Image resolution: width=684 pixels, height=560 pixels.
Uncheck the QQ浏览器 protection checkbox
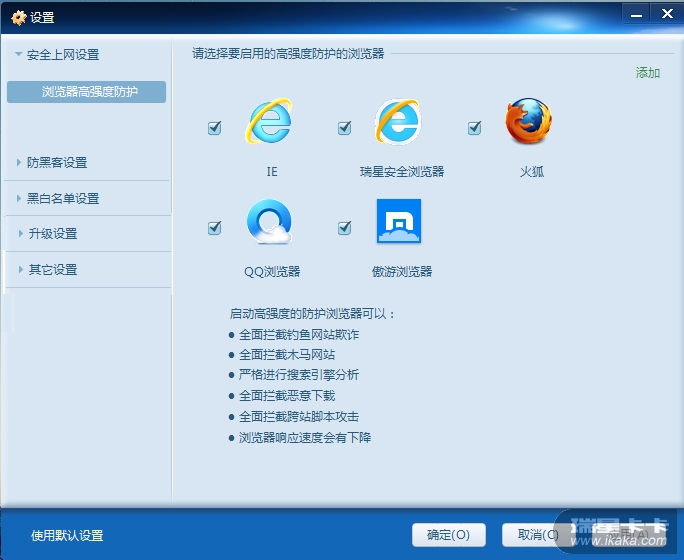(214, 228)
